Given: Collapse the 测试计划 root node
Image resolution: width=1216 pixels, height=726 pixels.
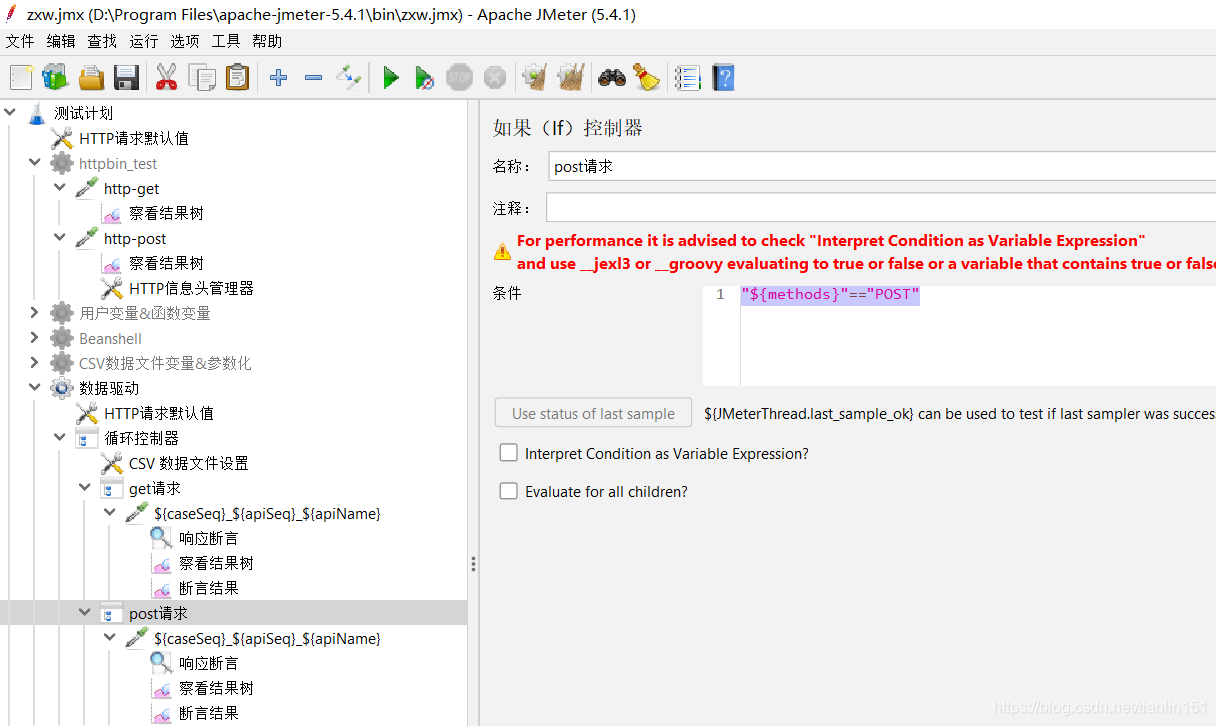Looking at the screenshot, I should tap(11, 113).
